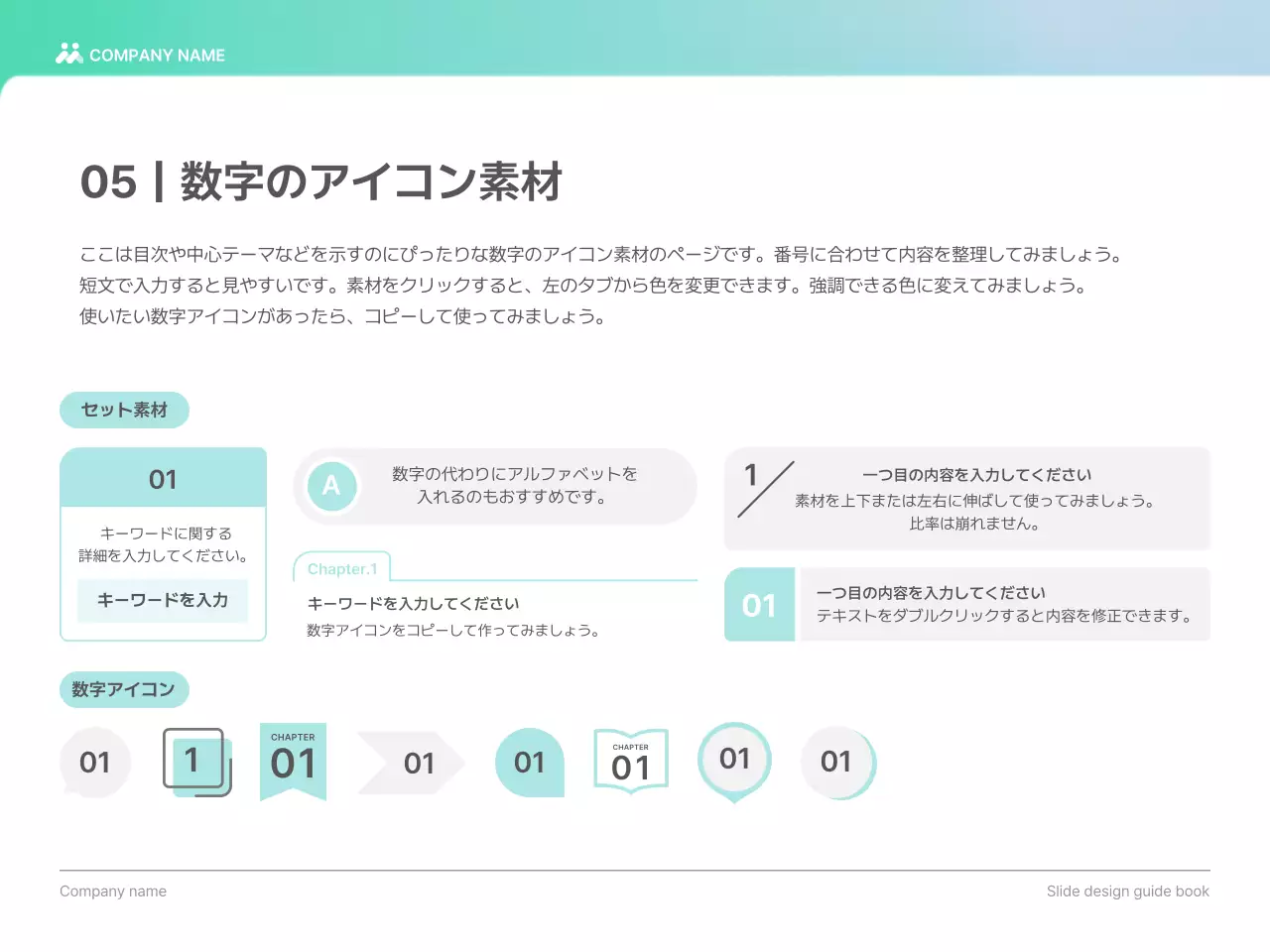Click the slide title 数字のアイコン素材

pos(371,182)
